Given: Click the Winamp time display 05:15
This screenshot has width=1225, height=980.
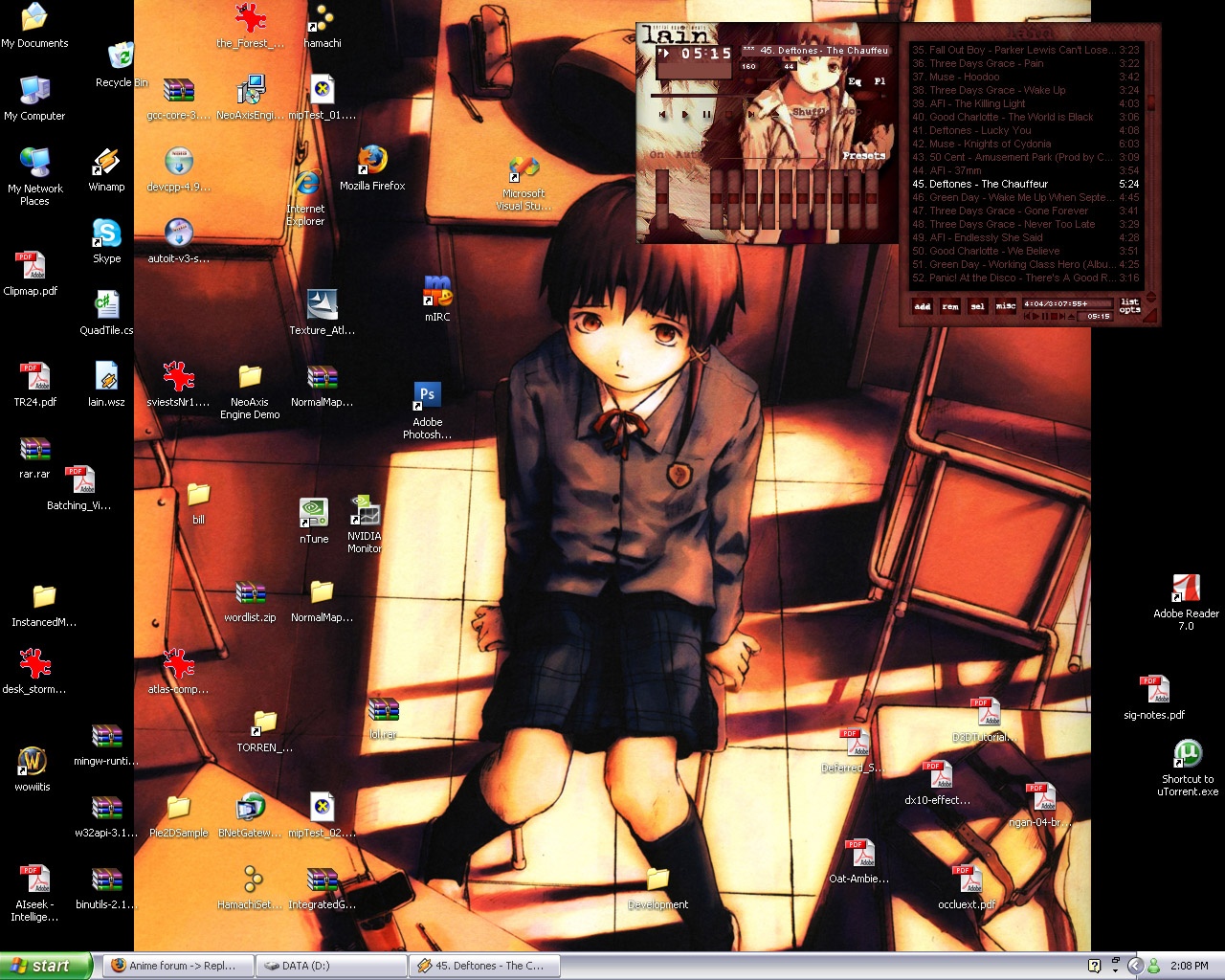Looking at the screenshot, I should tap(706, 54).
